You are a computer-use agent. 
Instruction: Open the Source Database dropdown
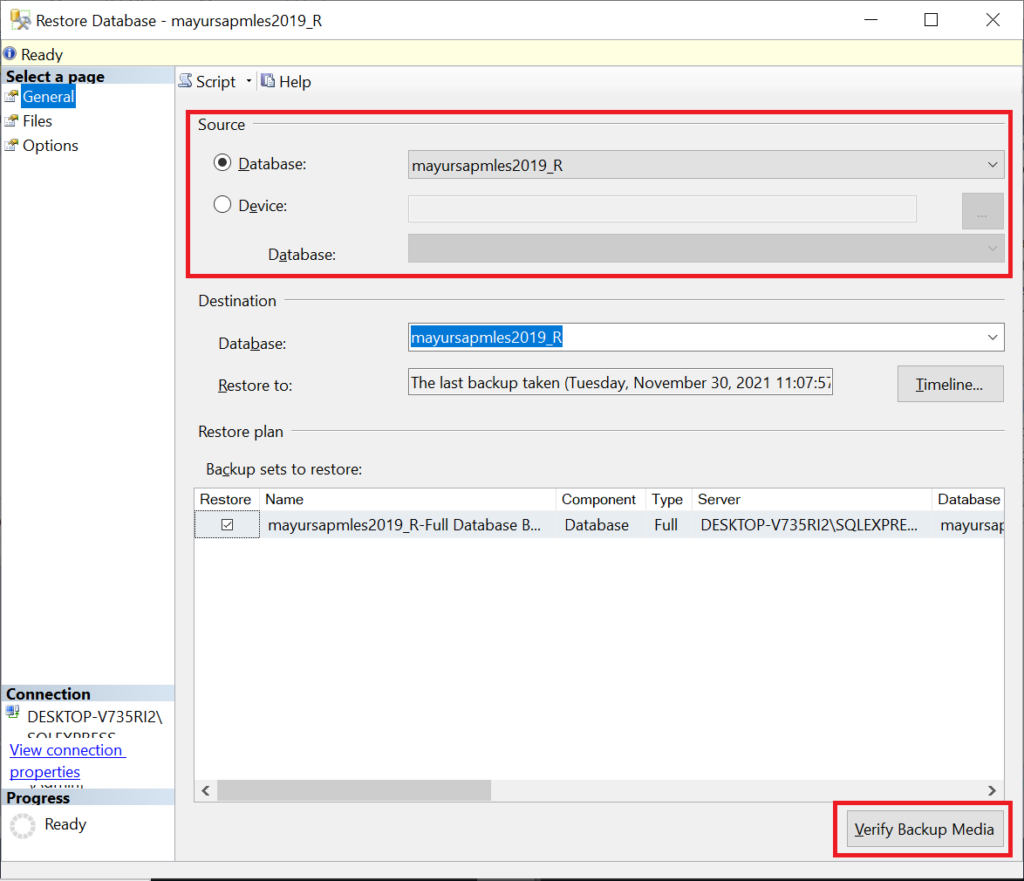click(x=993, y=164)
